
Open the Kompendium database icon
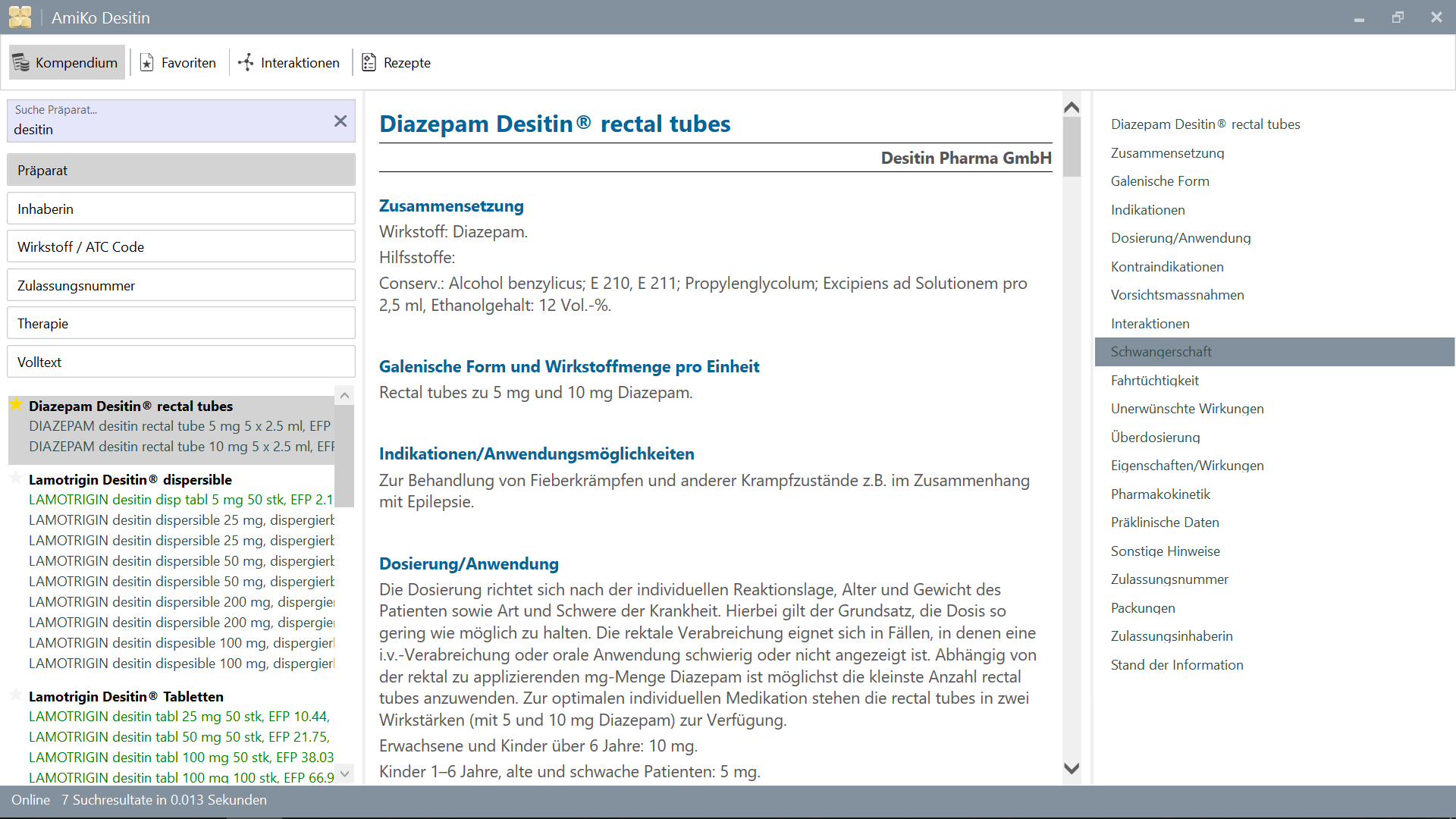click(x=21, y=62)
